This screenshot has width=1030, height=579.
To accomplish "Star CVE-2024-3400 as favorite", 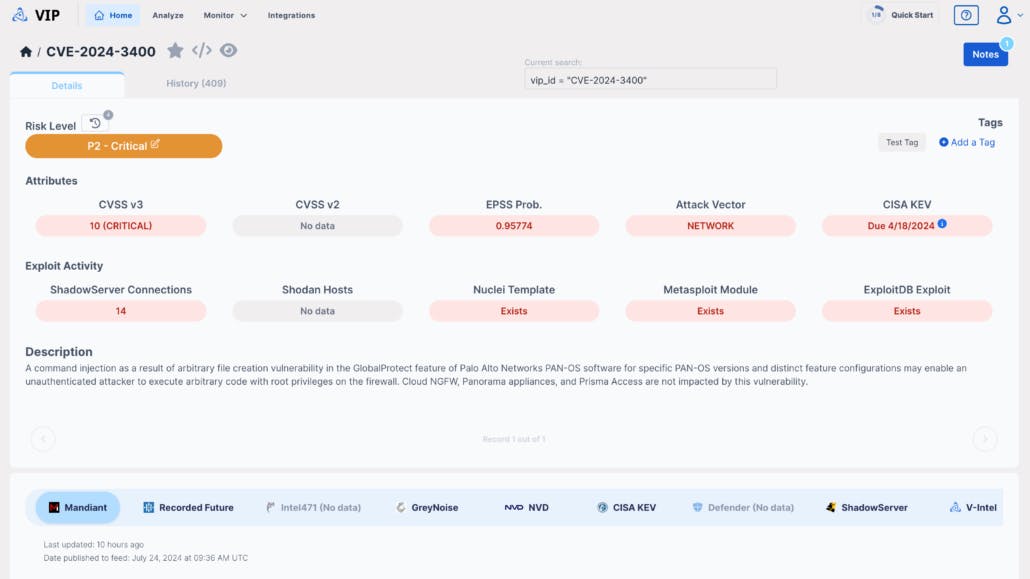I will [x=175, y=51].
